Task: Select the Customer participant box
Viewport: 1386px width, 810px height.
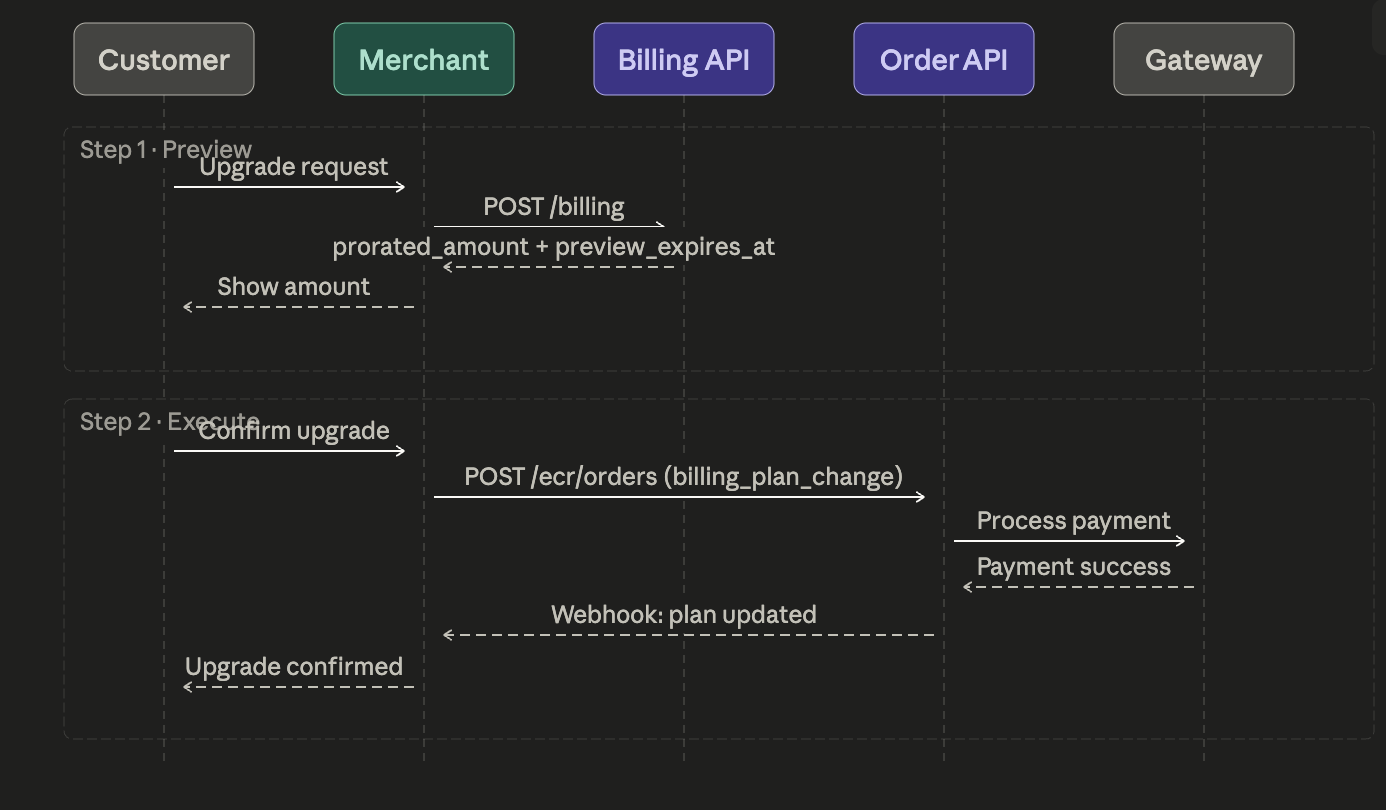Action: (x=164, y=59)
